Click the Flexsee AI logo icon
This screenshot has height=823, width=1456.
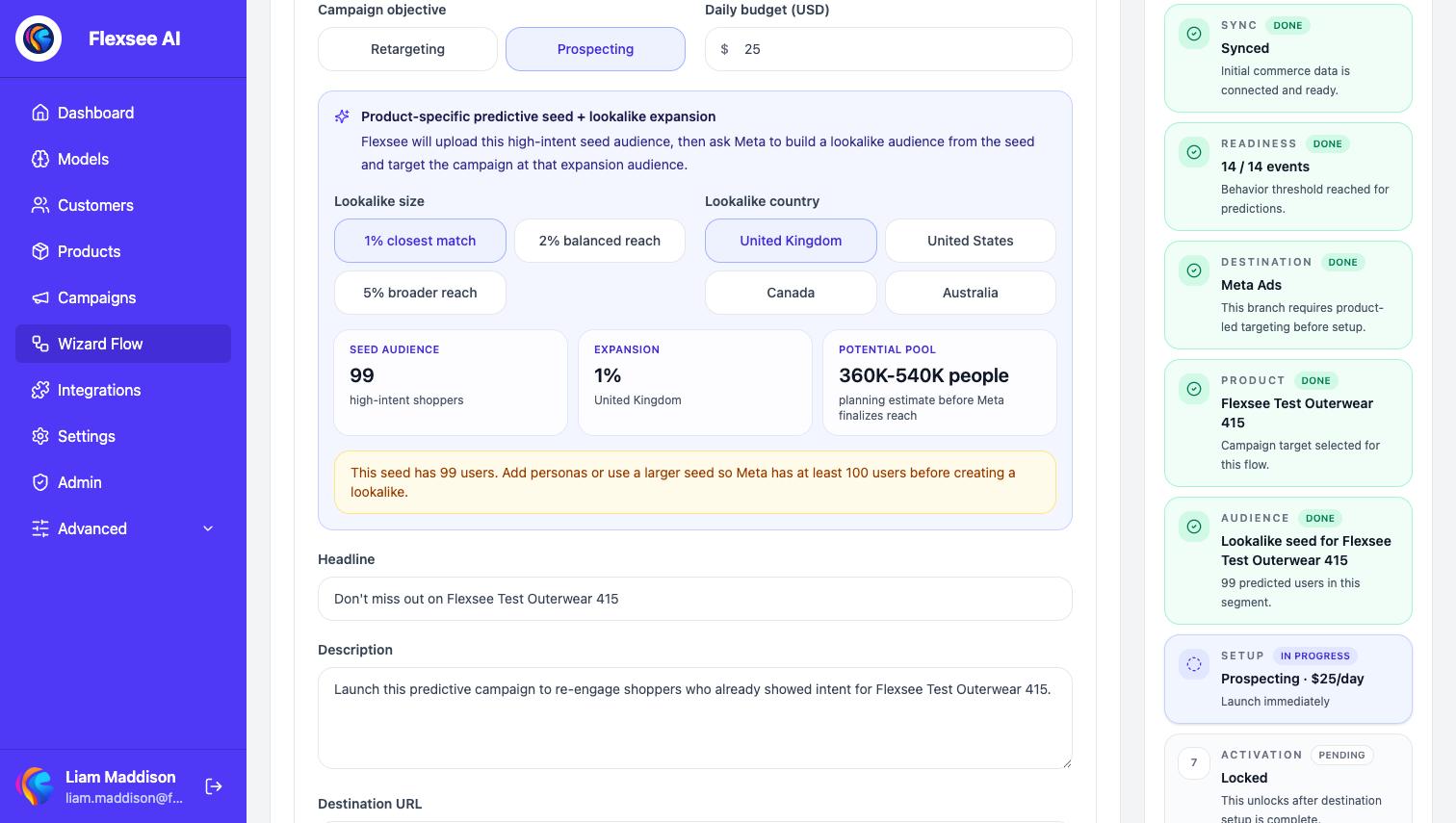(39, 39)
